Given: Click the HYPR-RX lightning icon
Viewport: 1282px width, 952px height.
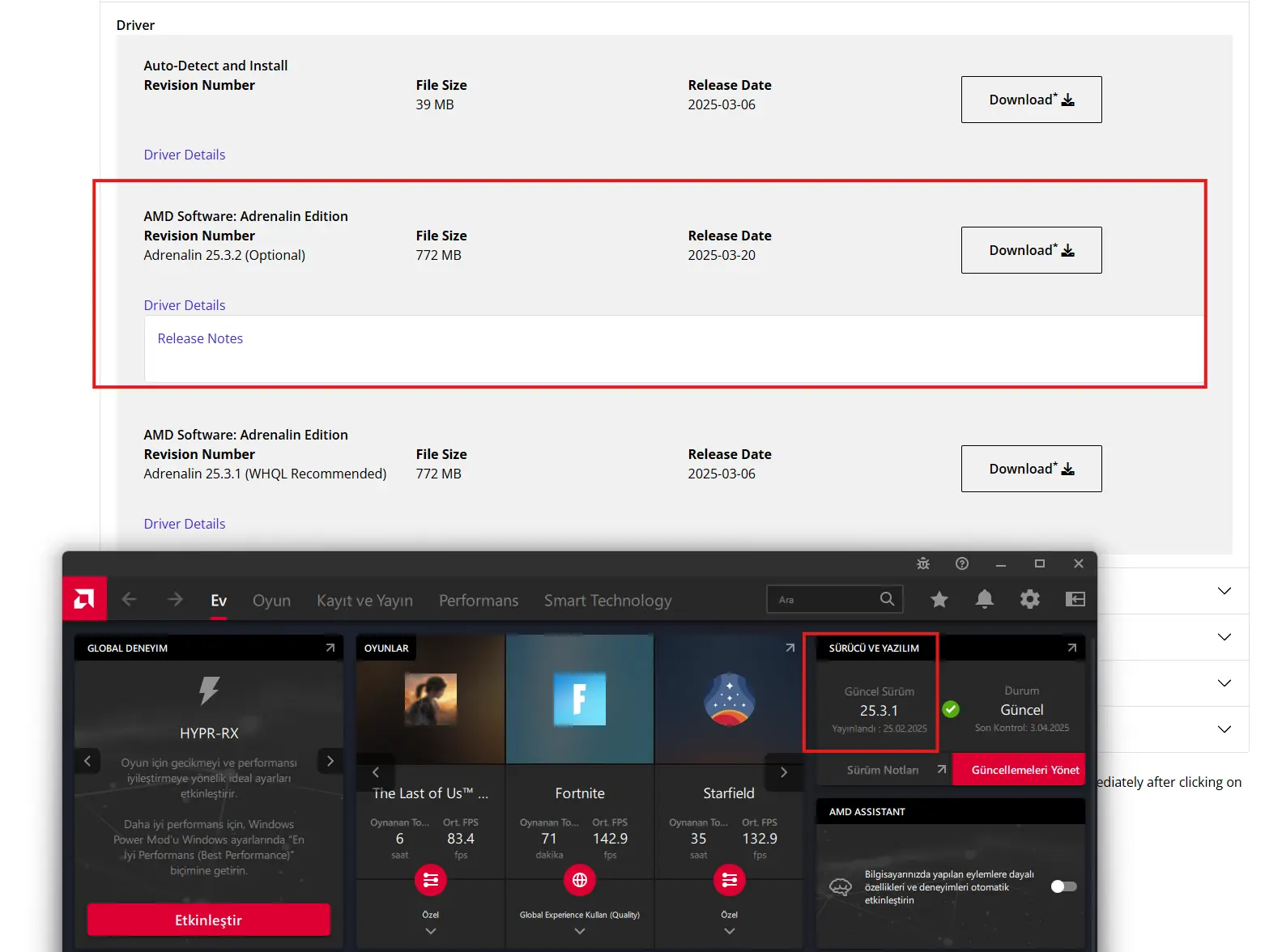Looking at the screenshot, I should pos(209,691).
